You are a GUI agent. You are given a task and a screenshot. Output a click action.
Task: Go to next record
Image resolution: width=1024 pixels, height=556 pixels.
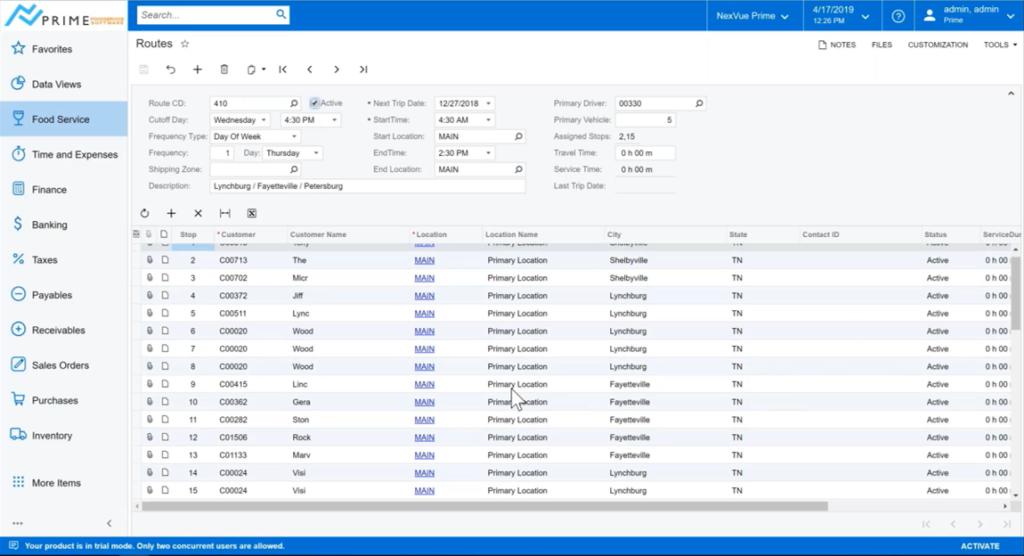tap(336, 69)
